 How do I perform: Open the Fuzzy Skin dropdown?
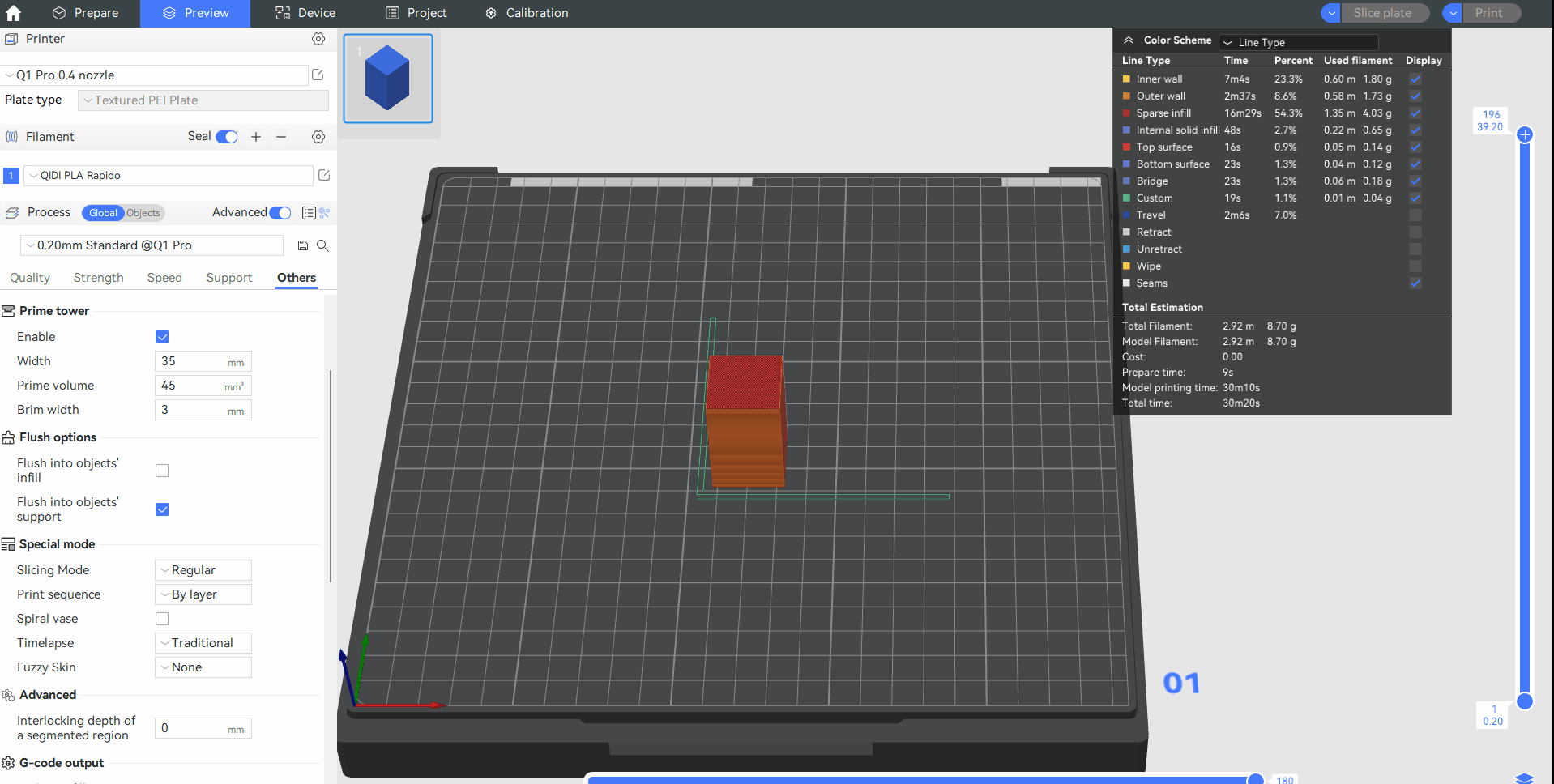click(203, 667)
